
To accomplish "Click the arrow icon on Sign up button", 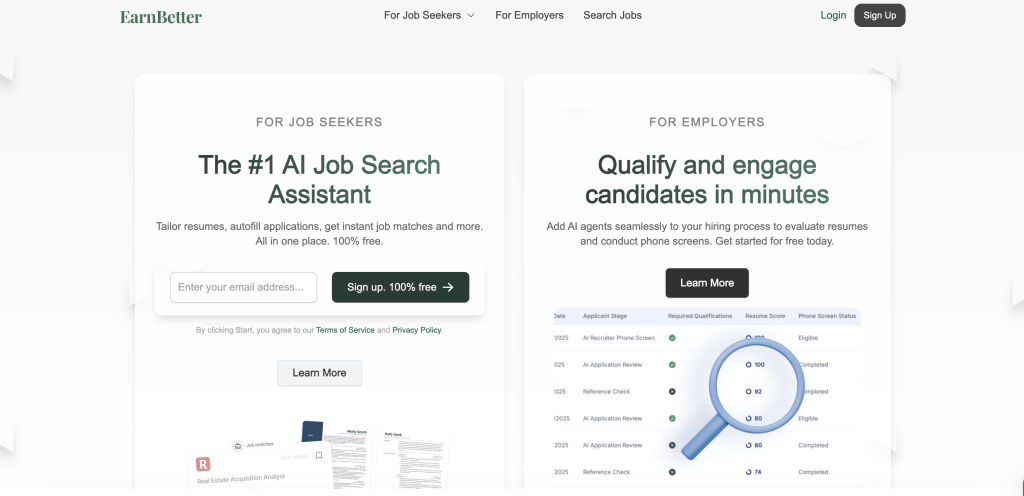I will [x=449, y=288].
